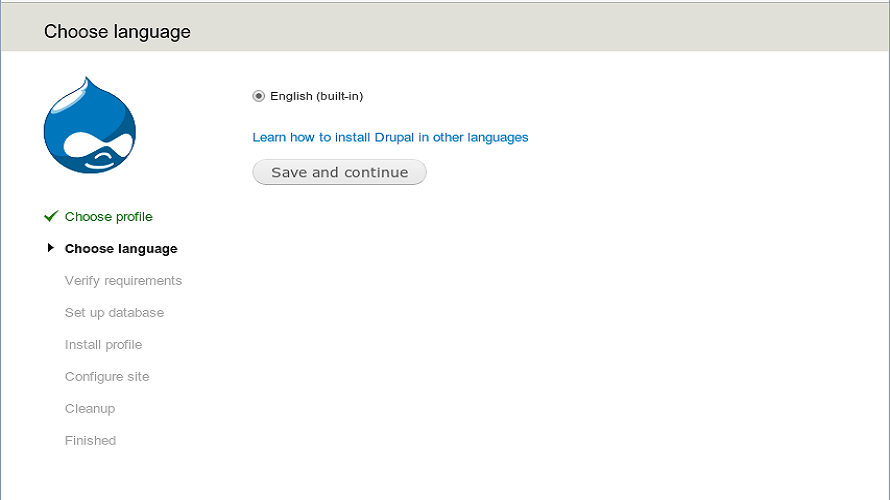Screen dimensions: 890x500
Task: Click the word Drupal in the help link
Action: coord(395,137)
